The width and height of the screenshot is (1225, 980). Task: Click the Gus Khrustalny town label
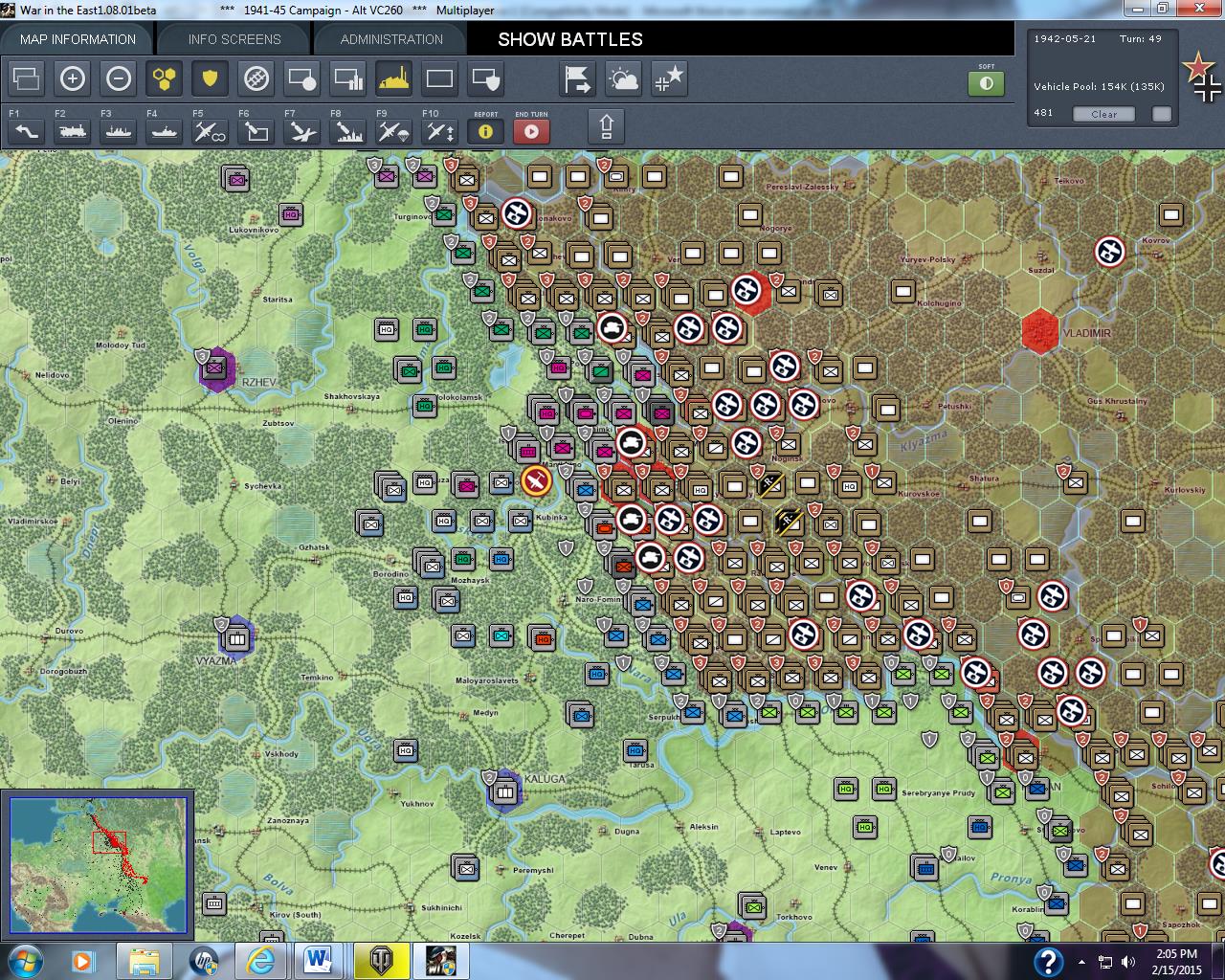click(1117, 401)
